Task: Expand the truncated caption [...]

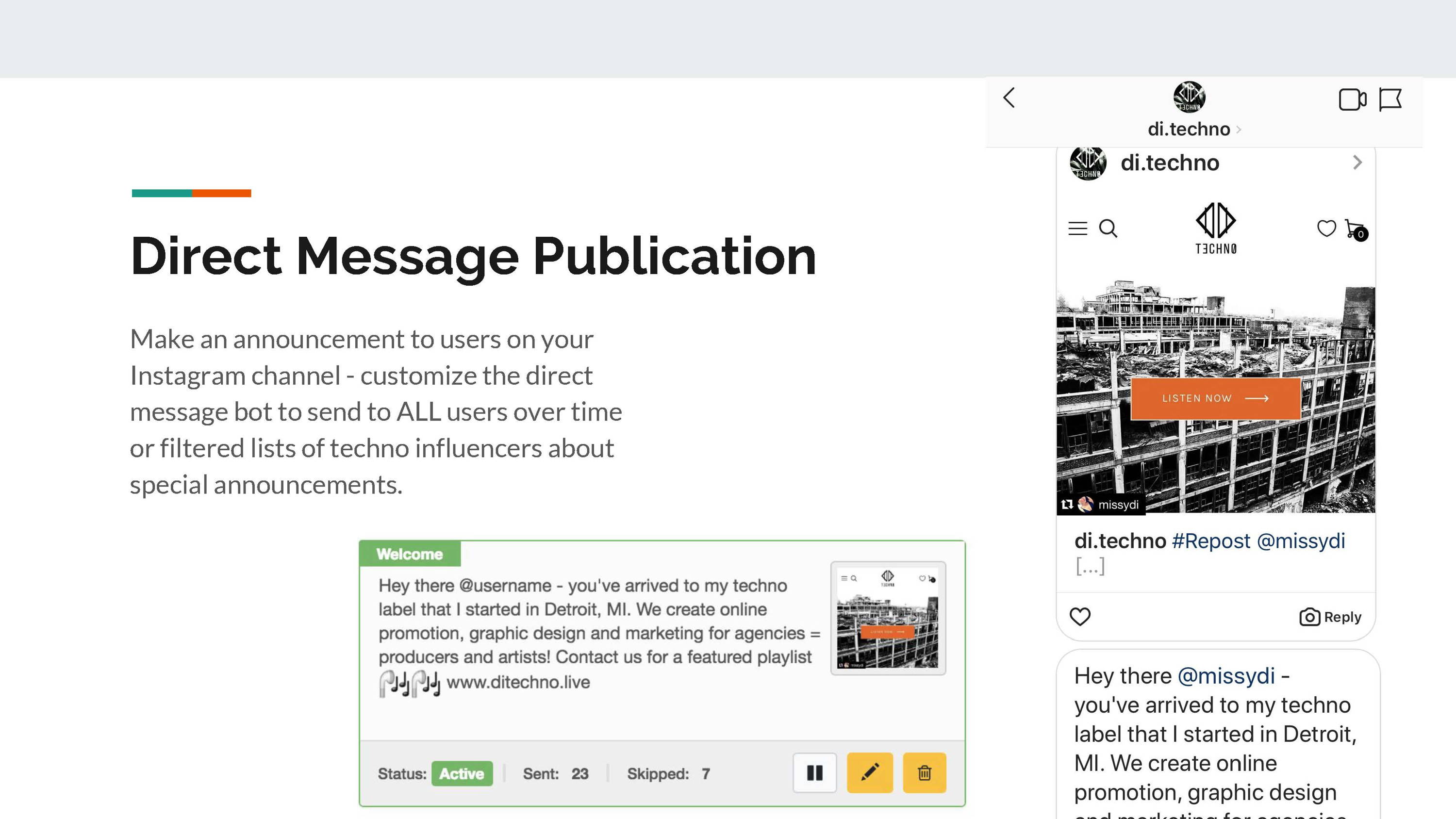Action: 1090,566
